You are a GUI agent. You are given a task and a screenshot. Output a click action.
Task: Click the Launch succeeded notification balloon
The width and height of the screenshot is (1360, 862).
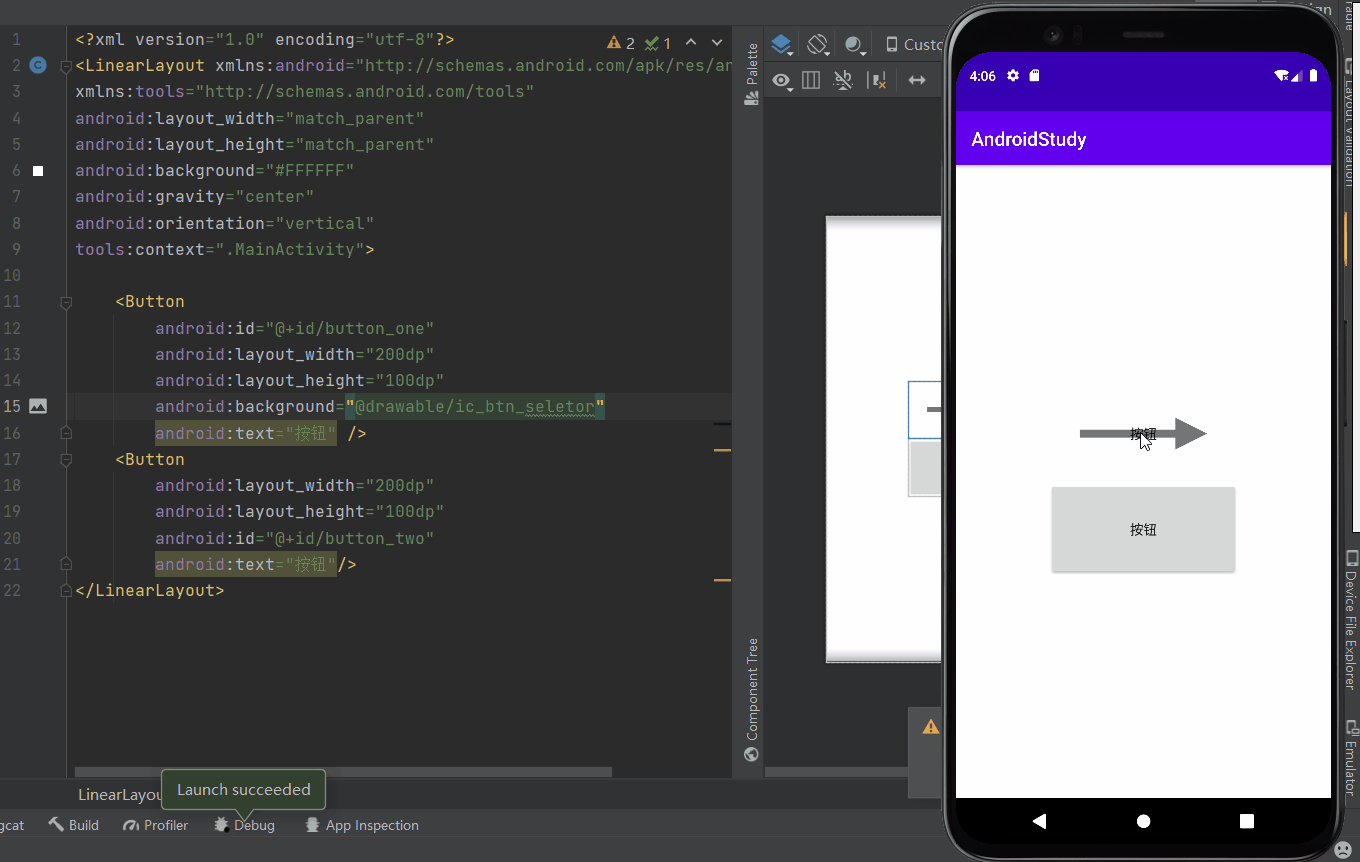pyautogui.click(x=244, y=790)
